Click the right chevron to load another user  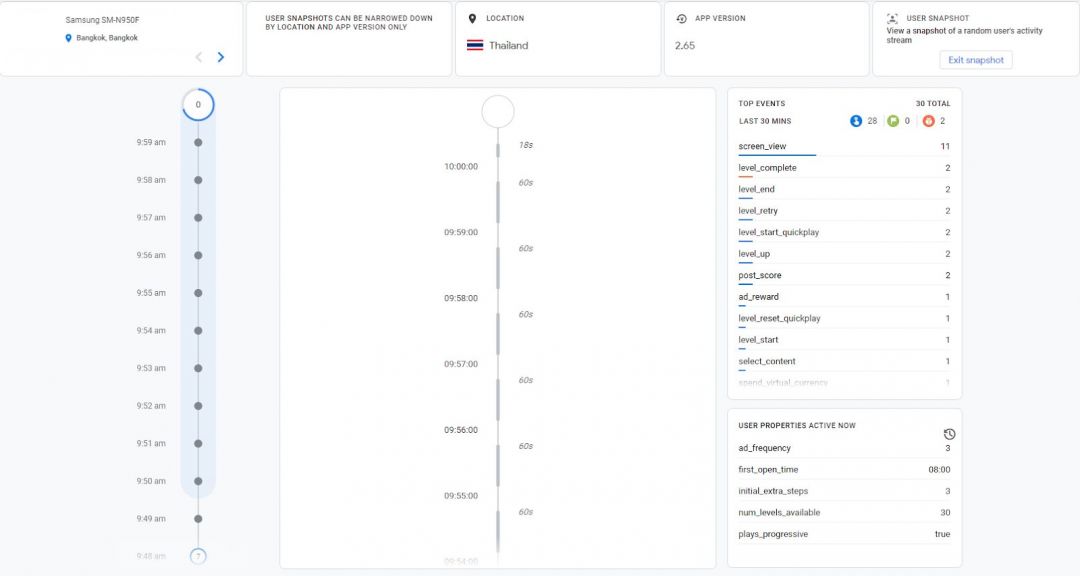pyautogui.click(x=221, y=57)
